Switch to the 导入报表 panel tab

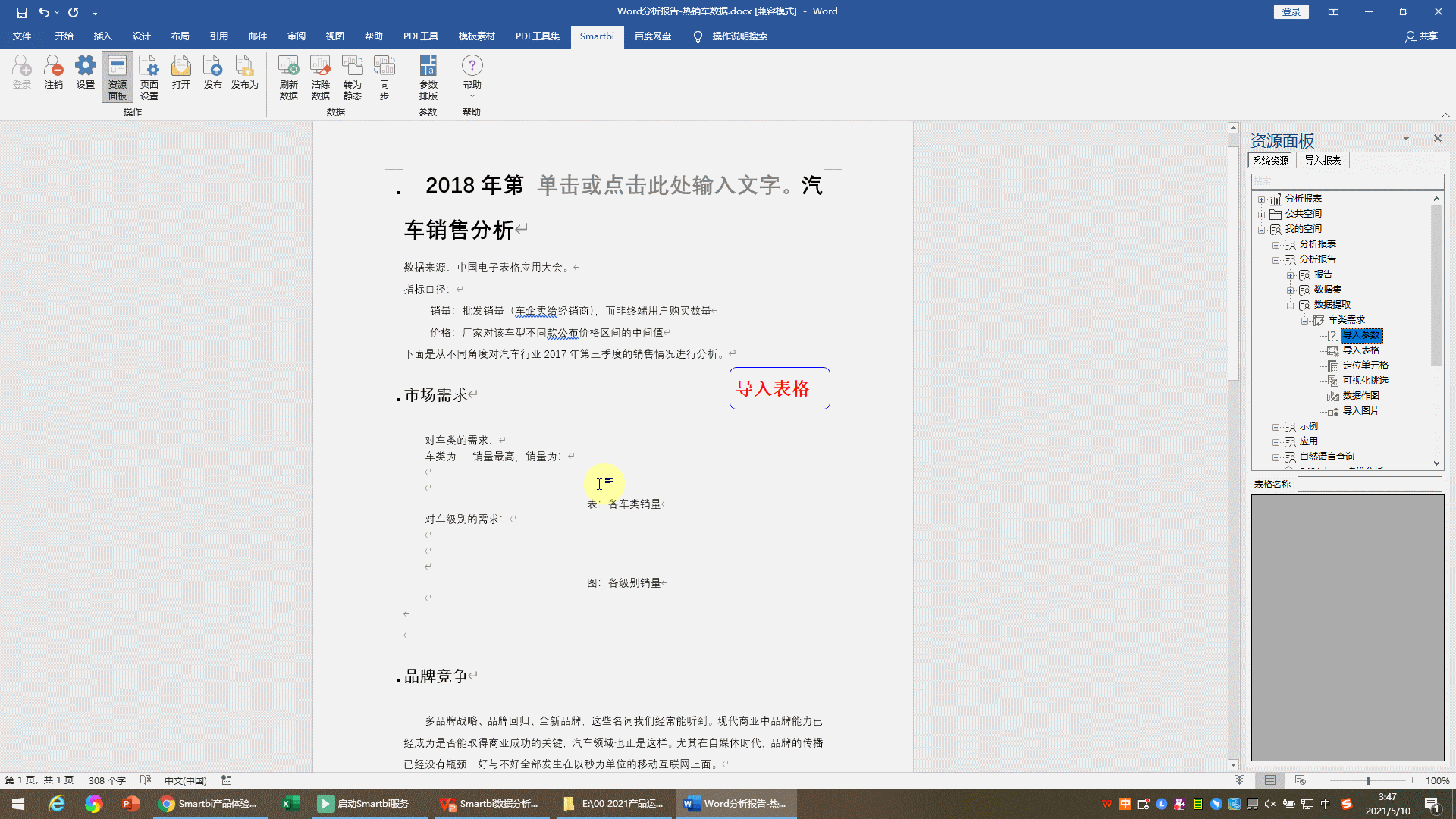click(1323, 160)
